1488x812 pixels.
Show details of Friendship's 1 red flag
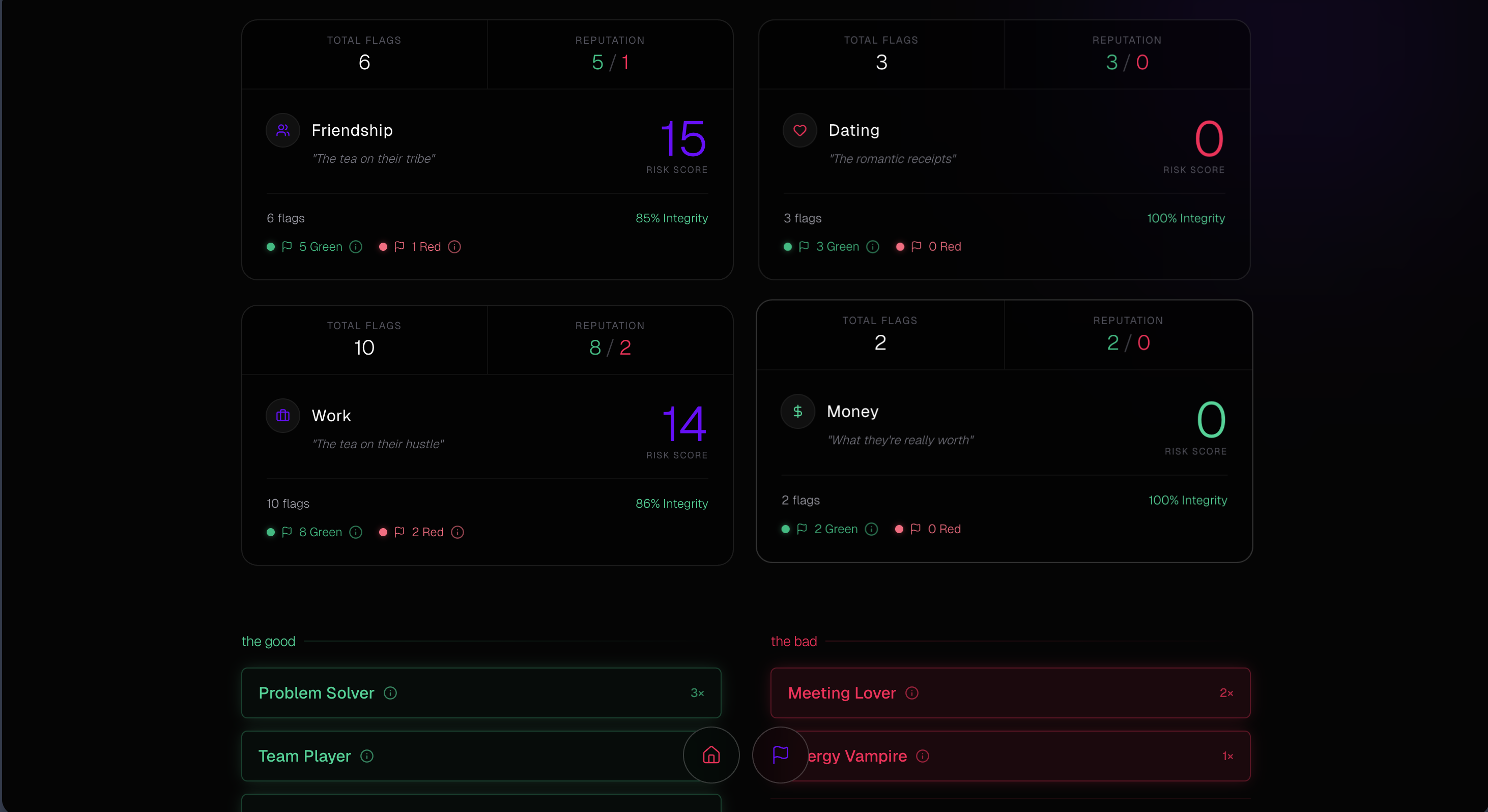pyautogui.click(x=454, y=247)
